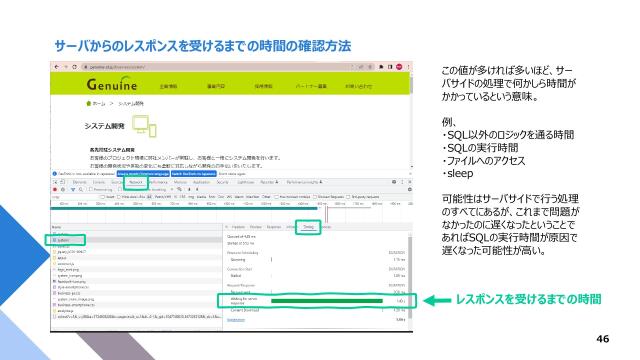The height and width of the screenshot is (360, 640).
Task: Toggle the Preserve log checkbox
Action: click(91, 189)
